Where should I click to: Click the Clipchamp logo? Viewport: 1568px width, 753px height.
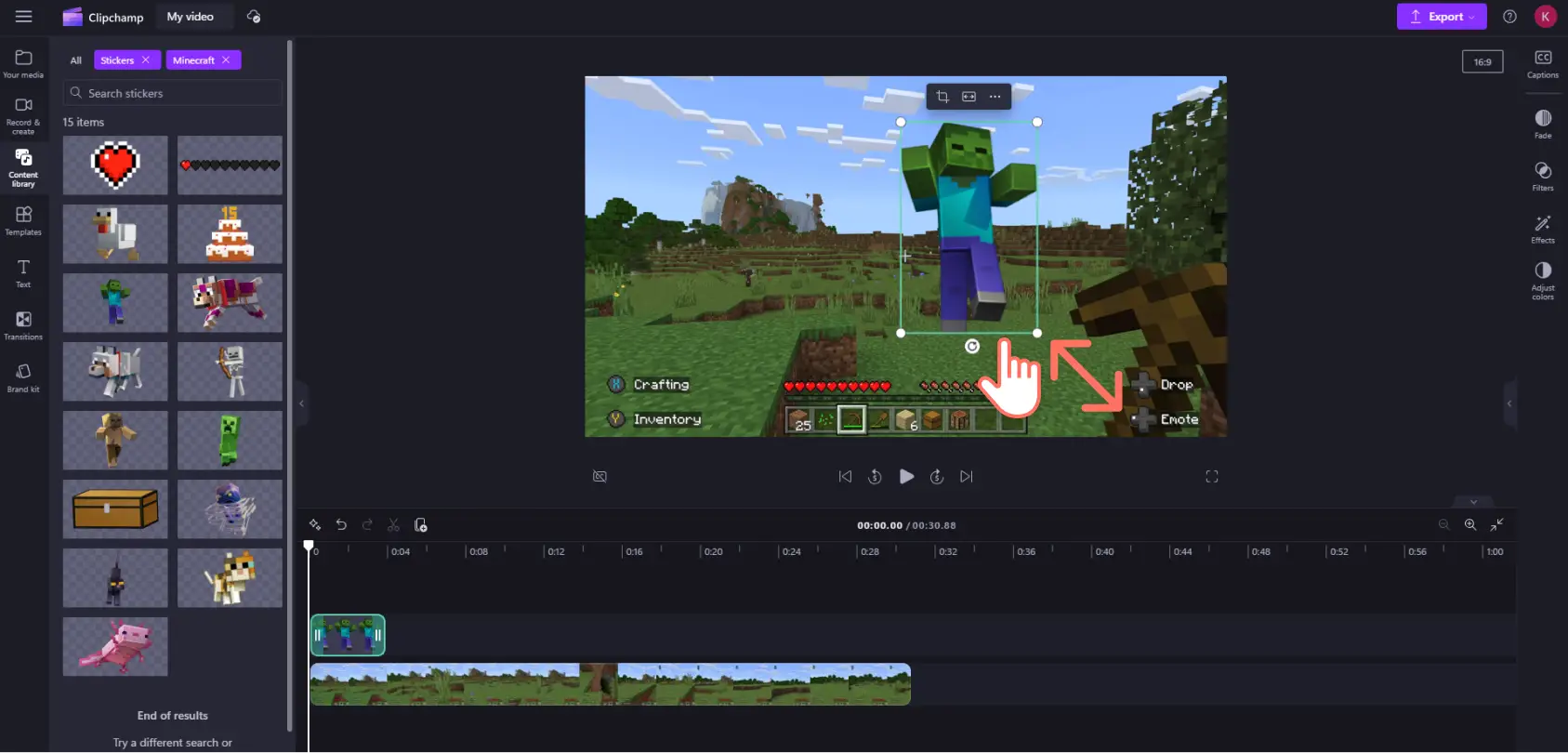[x=103, y=17]
